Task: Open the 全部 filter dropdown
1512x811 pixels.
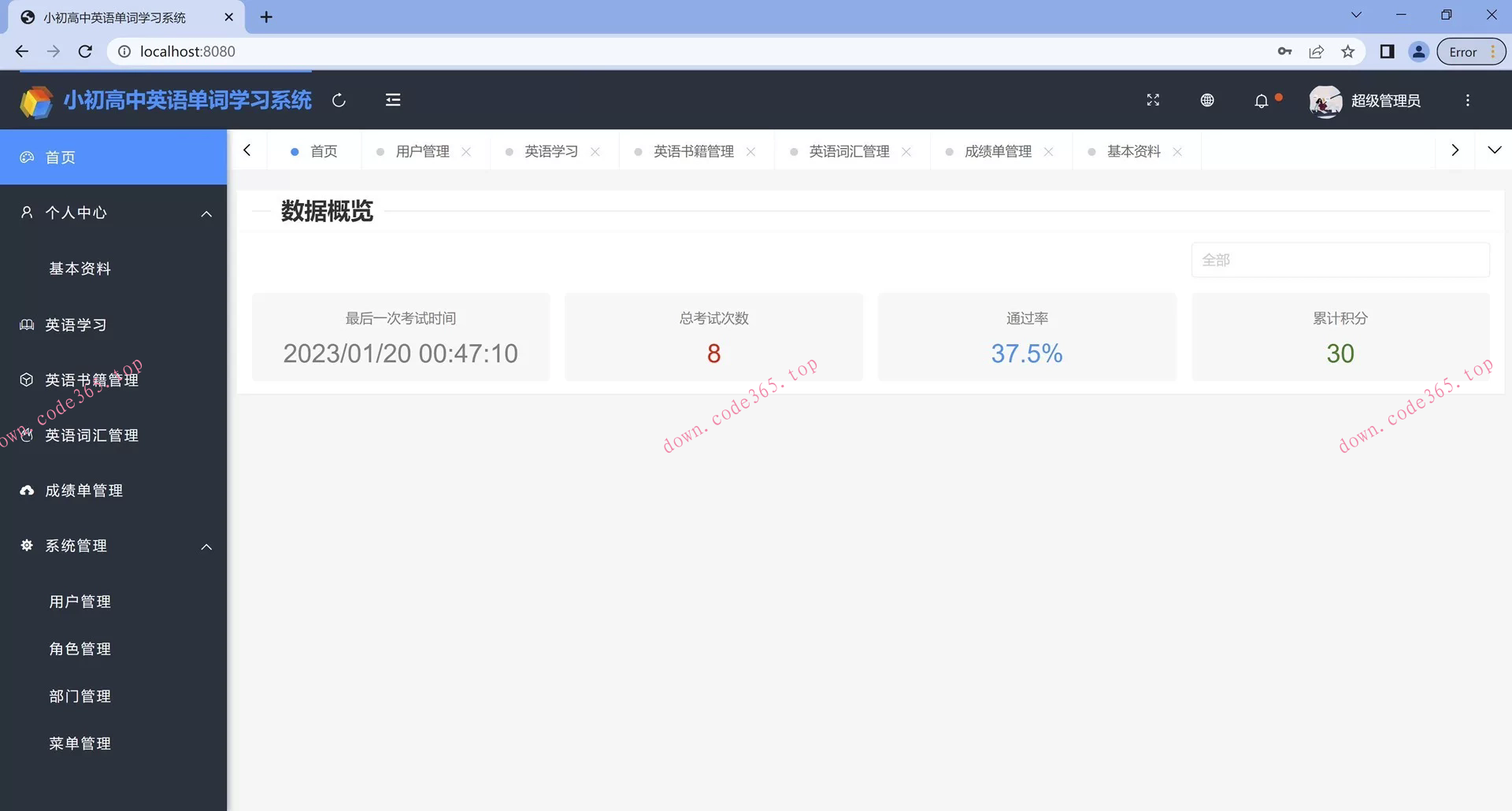Action: tap(1340, 259)
